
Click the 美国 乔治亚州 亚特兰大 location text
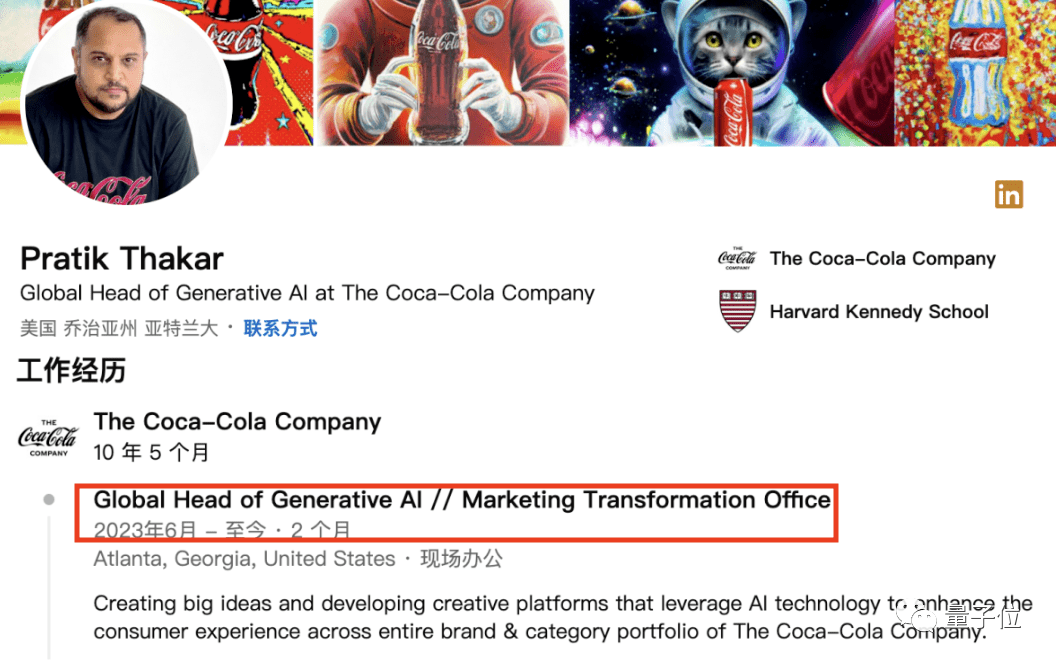[x=118, y=328]
